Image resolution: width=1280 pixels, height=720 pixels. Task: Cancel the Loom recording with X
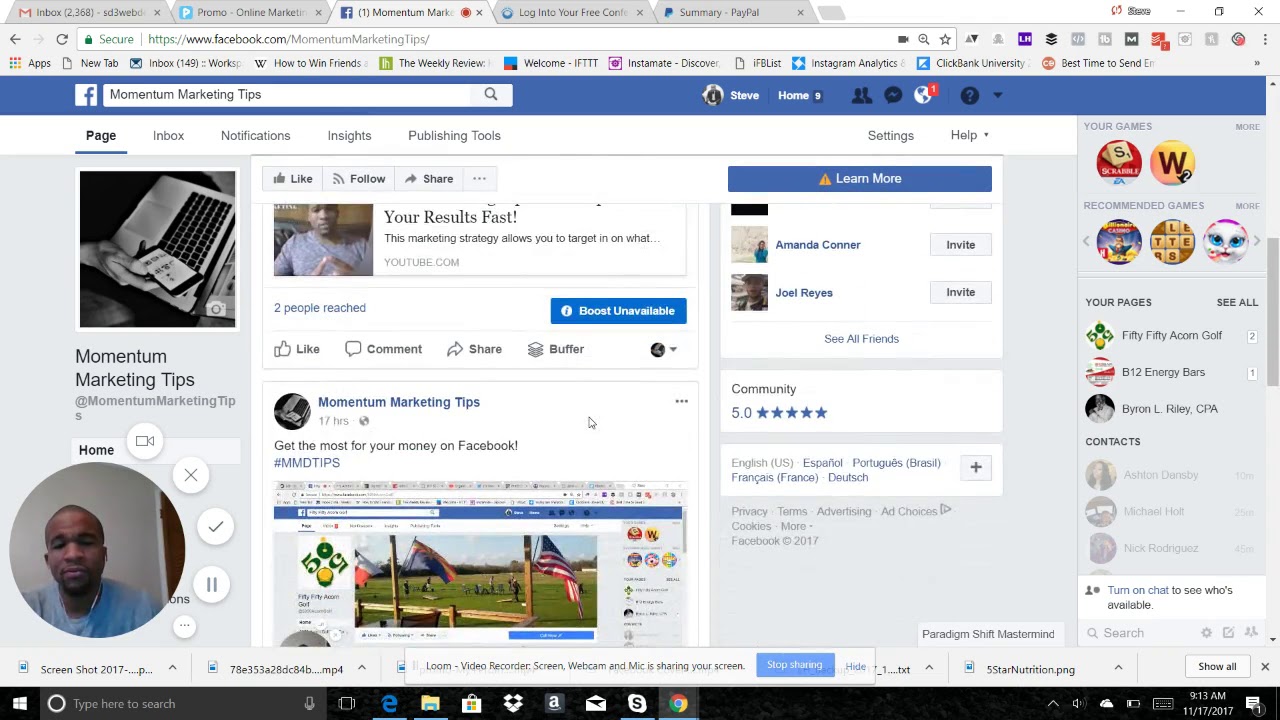coord(191,475)
